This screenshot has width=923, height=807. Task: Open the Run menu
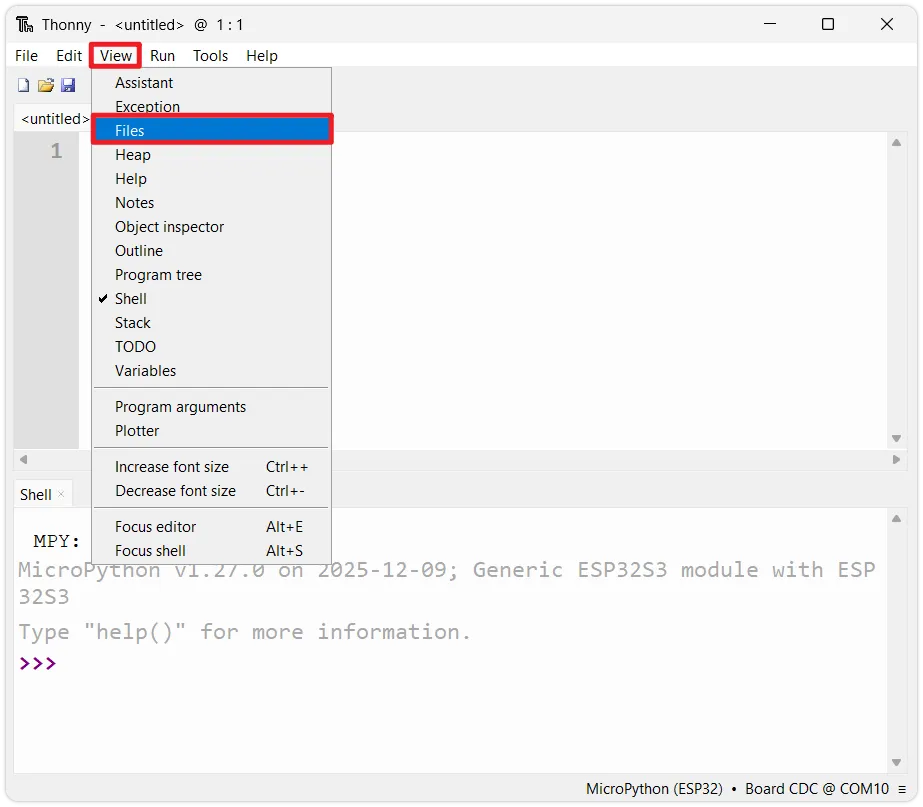coord(162,56)
